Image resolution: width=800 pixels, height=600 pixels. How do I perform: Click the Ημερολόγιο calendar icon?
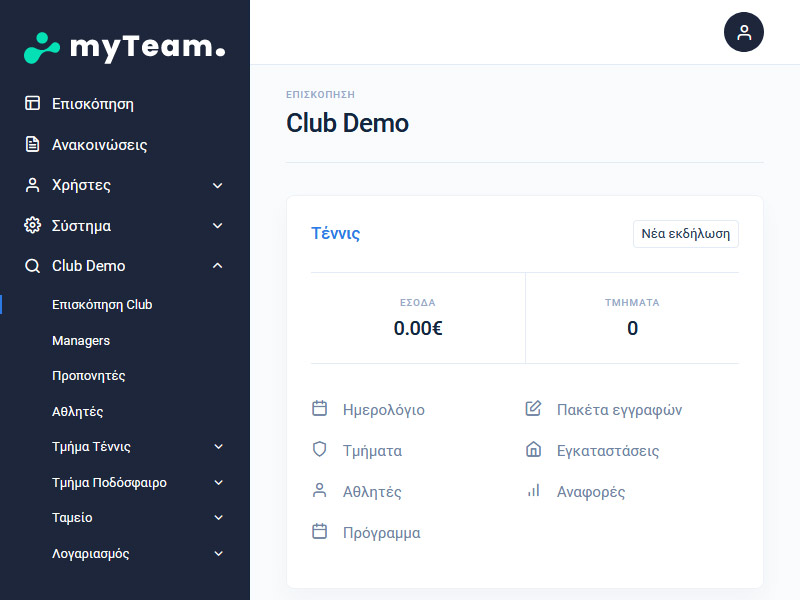pos(320,409)
